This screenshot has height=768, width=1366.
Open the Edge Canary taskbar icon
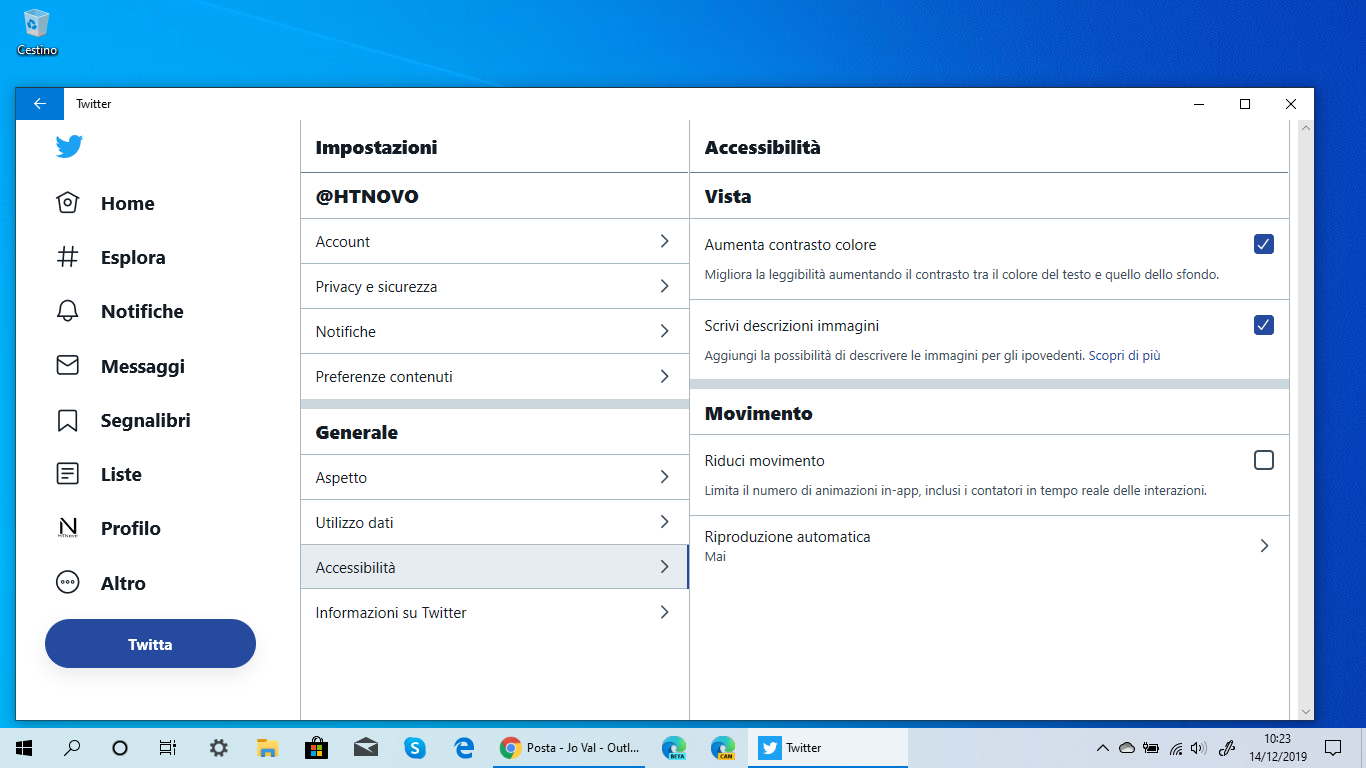coord(723,747)
